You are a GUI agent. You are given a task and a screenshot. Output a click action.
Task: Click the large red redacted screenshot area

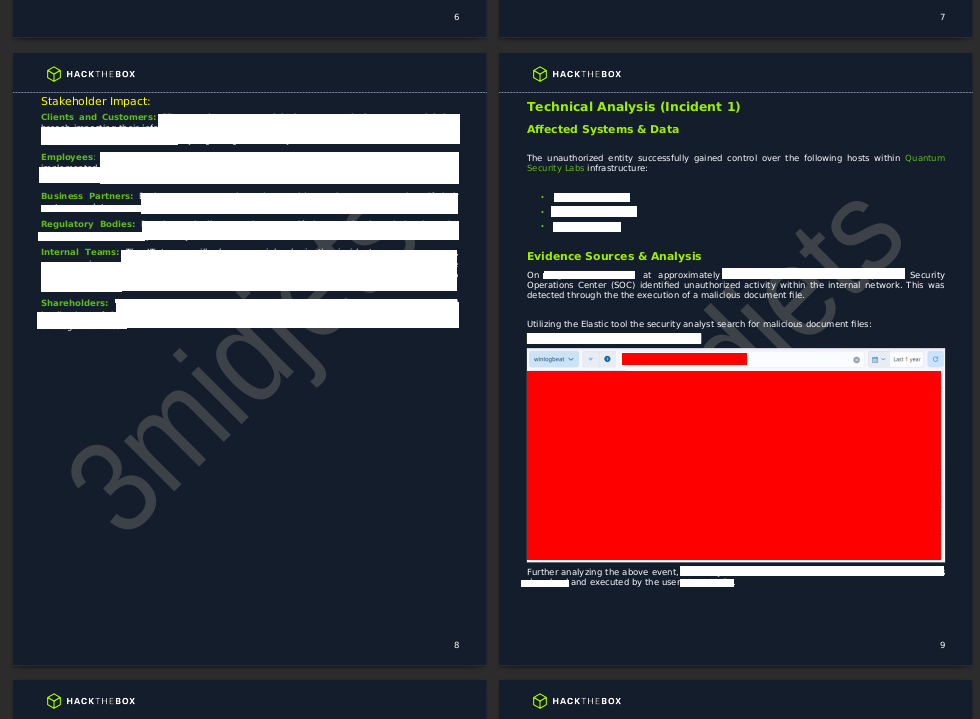coord(734,465)
